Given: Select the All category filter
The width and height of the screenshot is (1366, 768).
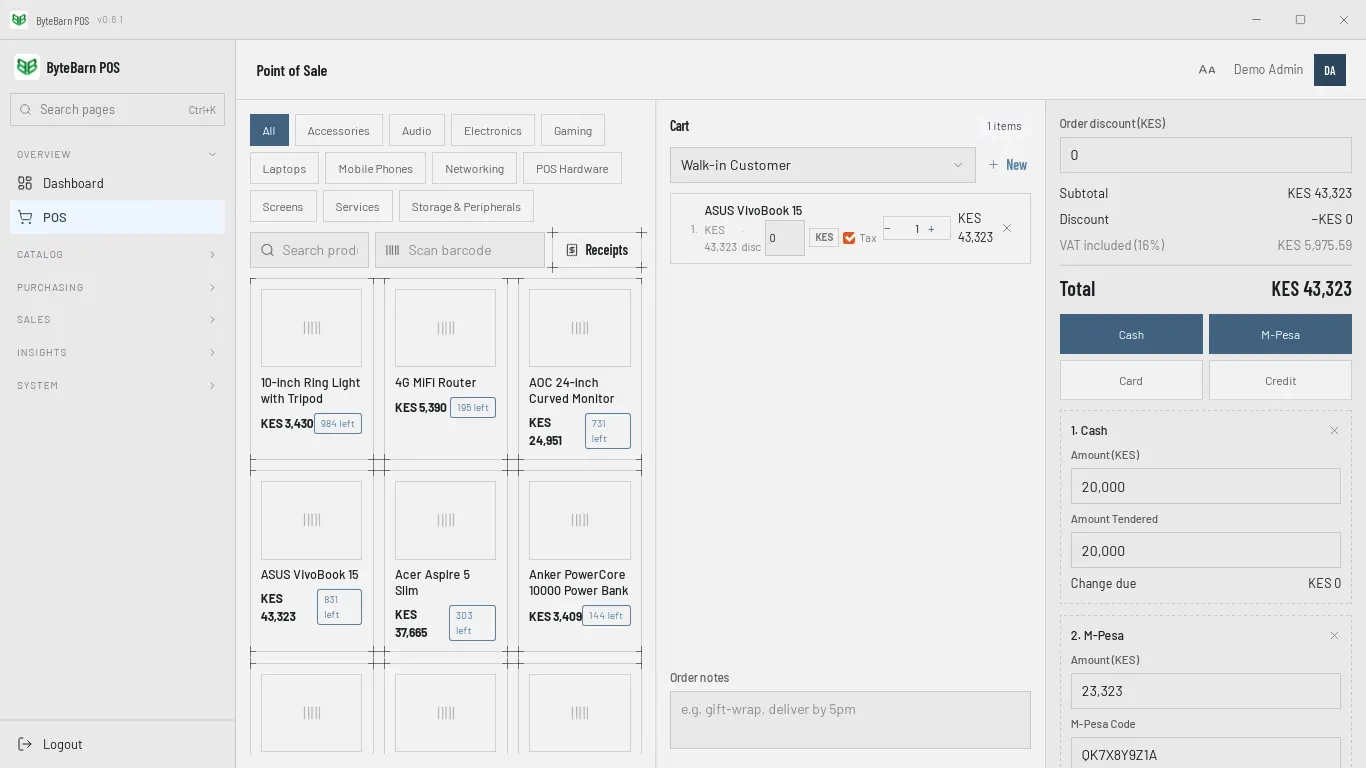Looking at the screenshot, I should pyautogui.click(x=269, y=130).
